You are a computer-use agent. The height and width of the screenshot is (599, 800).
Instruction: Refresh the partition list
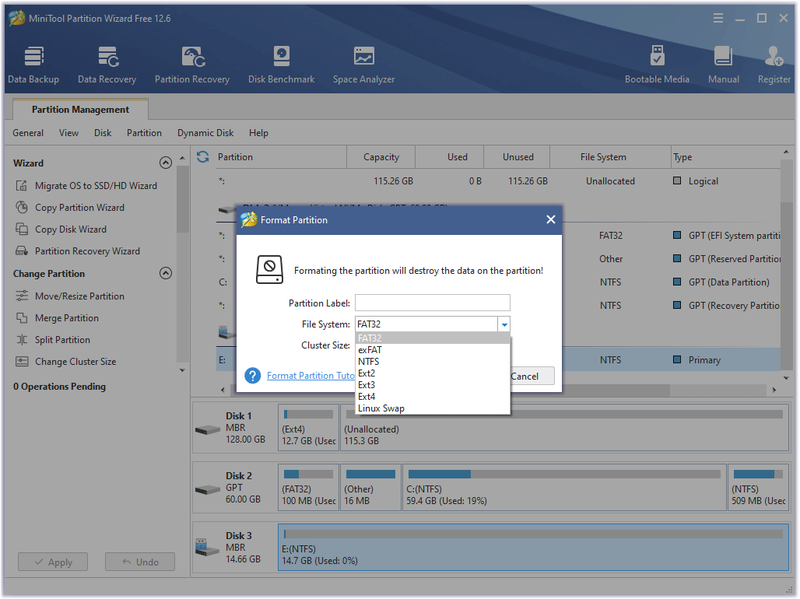(x=203, y=157)
